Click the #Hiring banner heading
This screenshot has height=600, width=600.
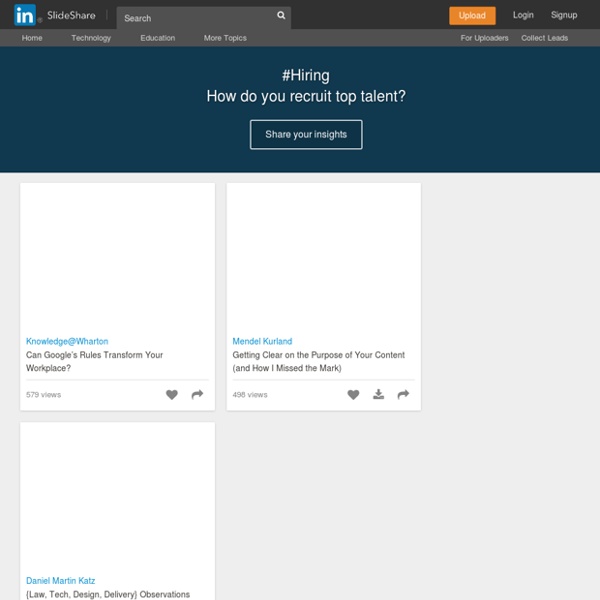306,75
